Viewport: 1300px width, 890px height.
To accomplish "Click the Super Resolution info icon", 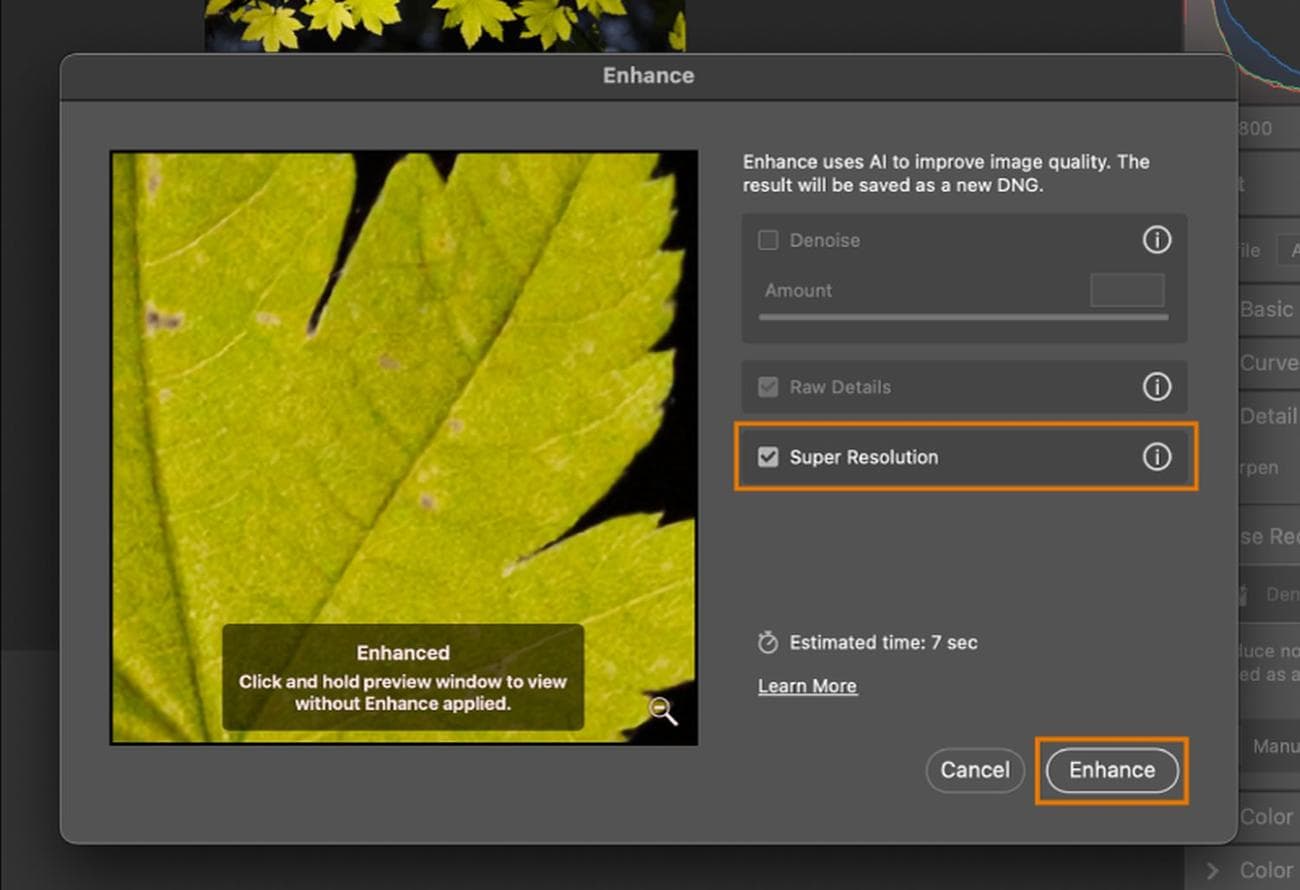I will 1157,457.
